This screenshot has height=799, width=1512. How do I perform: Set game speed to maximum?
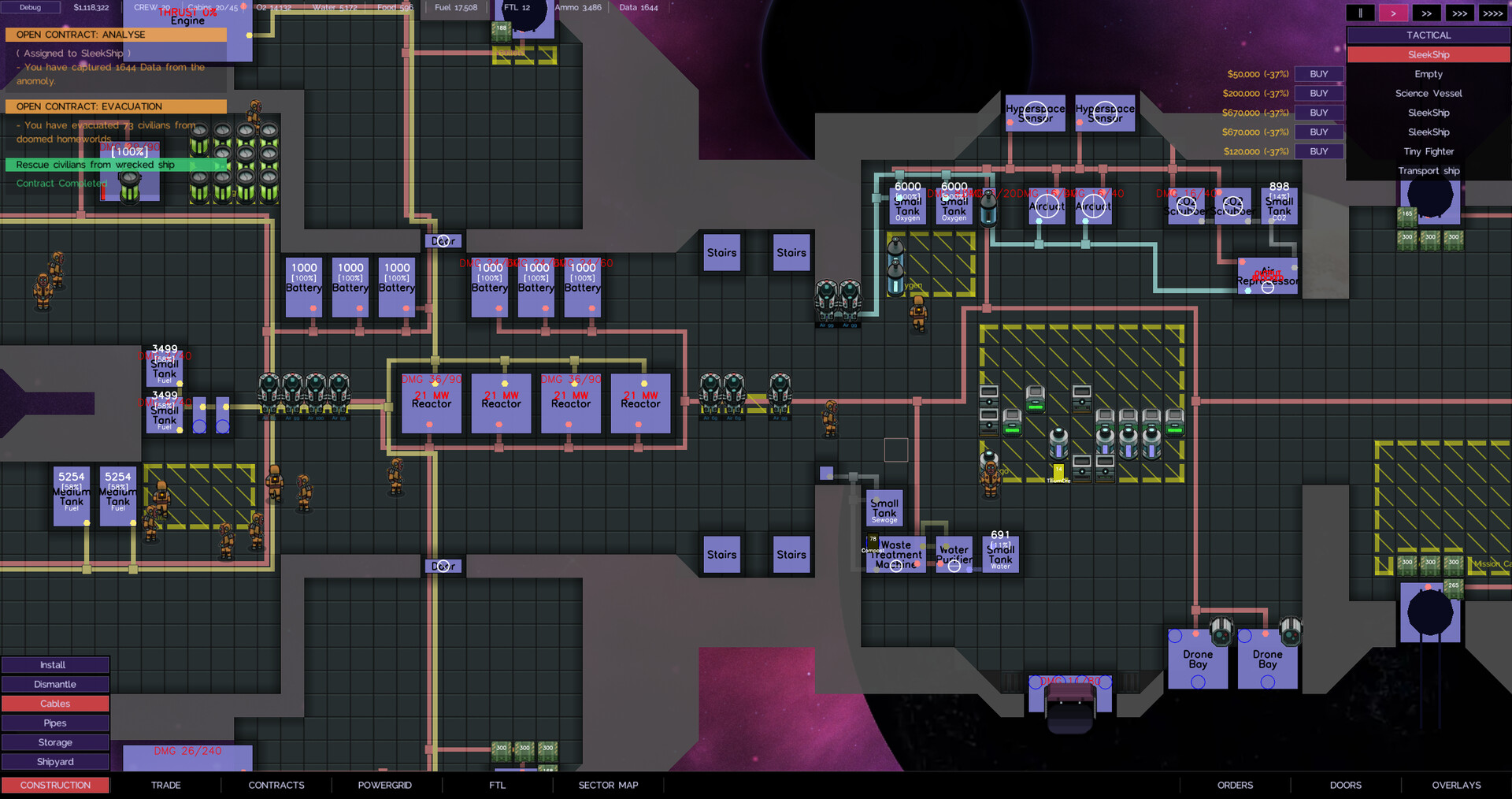click(x=1492, y=13)
